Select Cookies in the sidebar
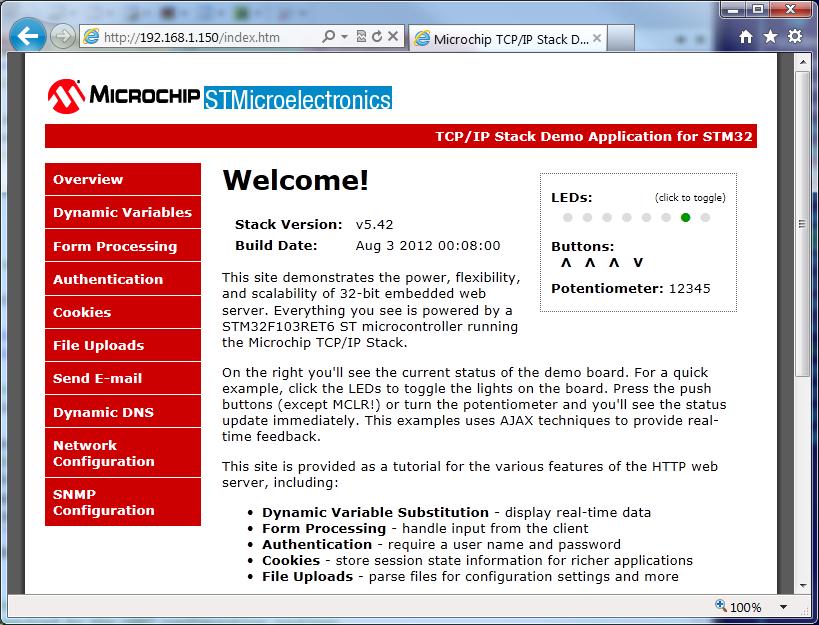This screenshot has width=819, height=625. tap(123, 312)
